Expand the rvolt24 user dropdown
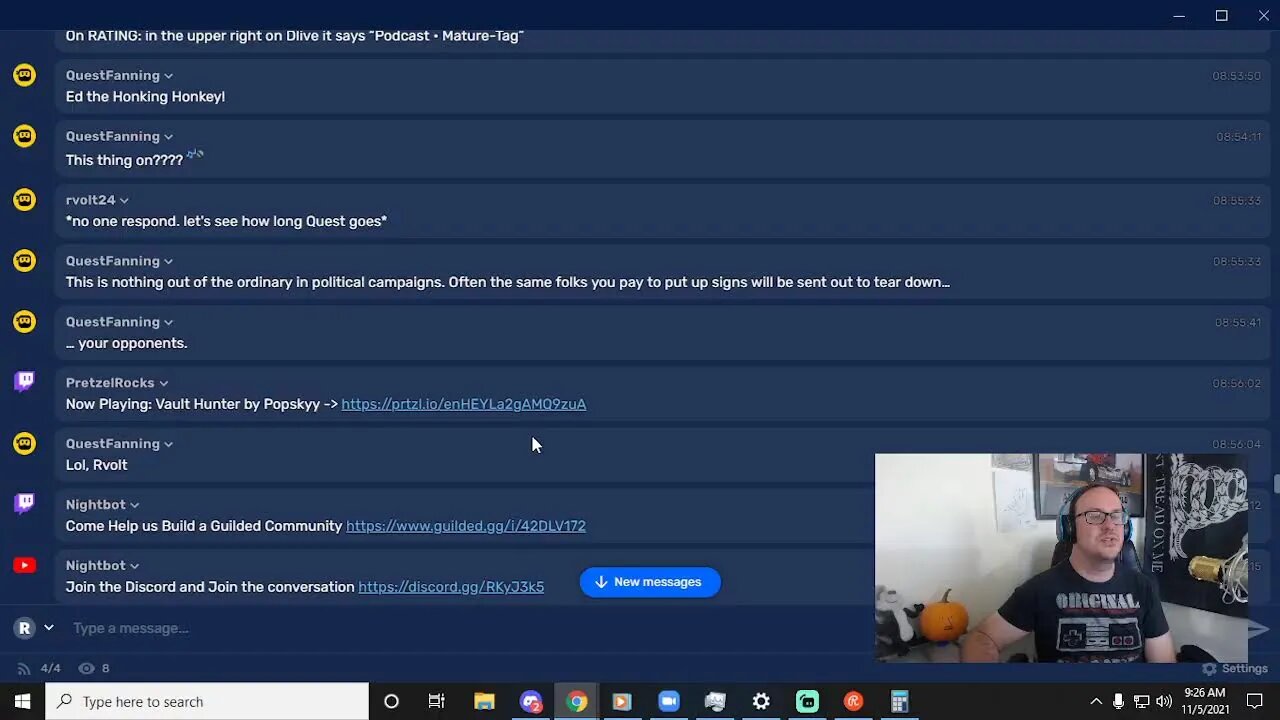Screen dimensions: 1280x720 pos(124,200)
